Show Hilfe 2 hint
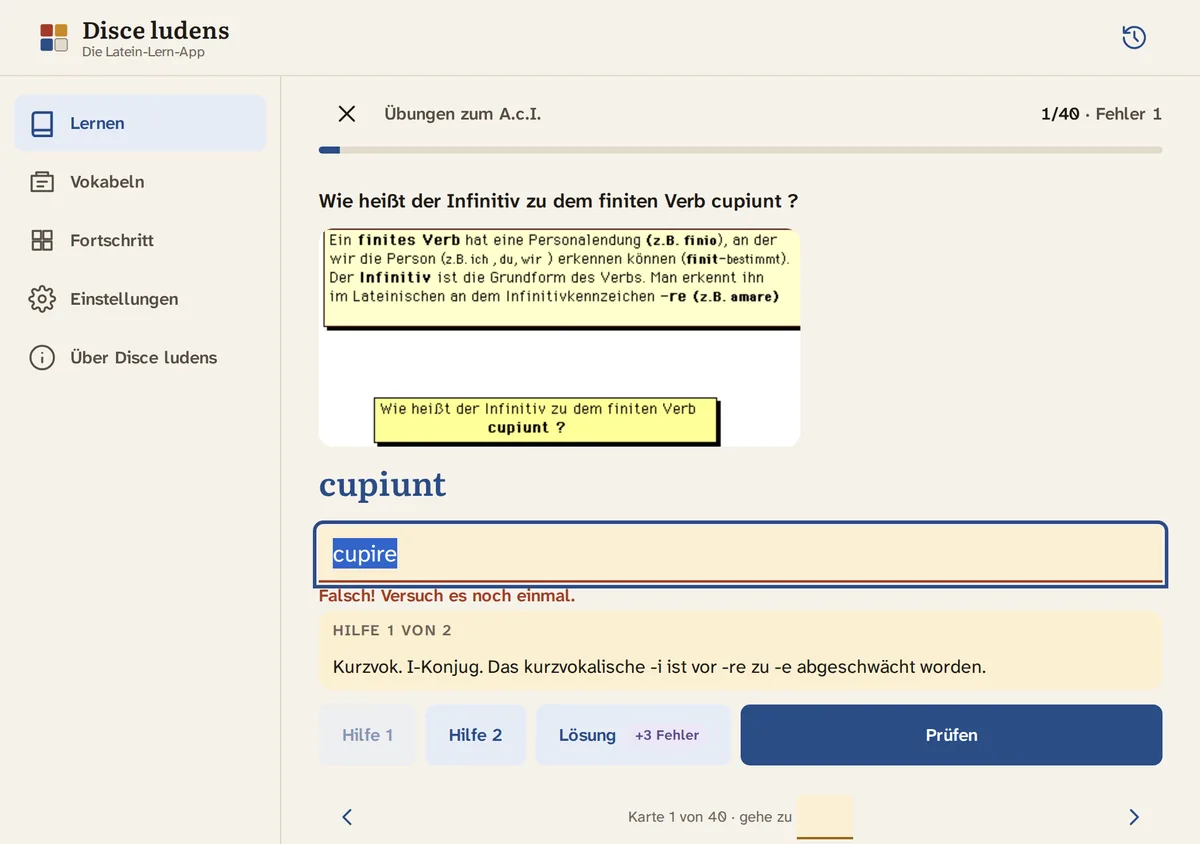This screenshot has width=1200, height=844. [475, 735]
